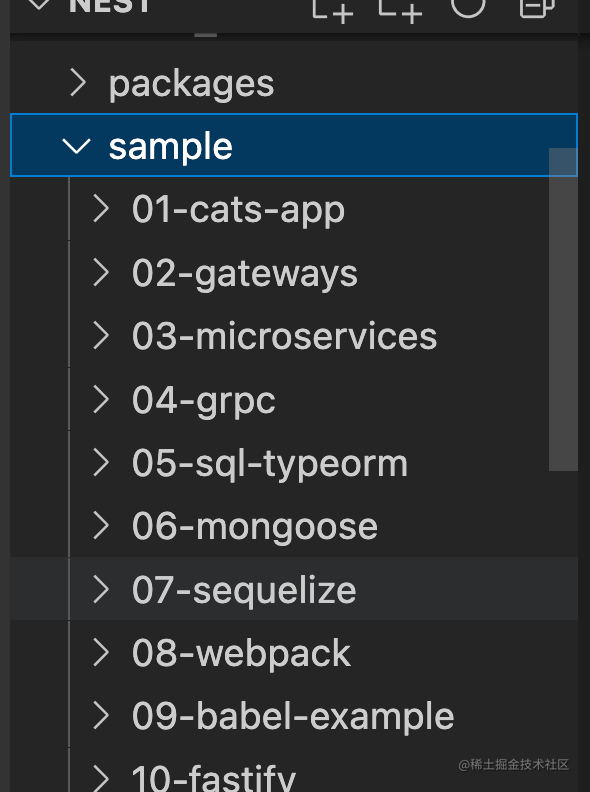The height and width of the screenshot is (792, 590).
Task: Select the 04-grpc folder
Action: [203, 401]
